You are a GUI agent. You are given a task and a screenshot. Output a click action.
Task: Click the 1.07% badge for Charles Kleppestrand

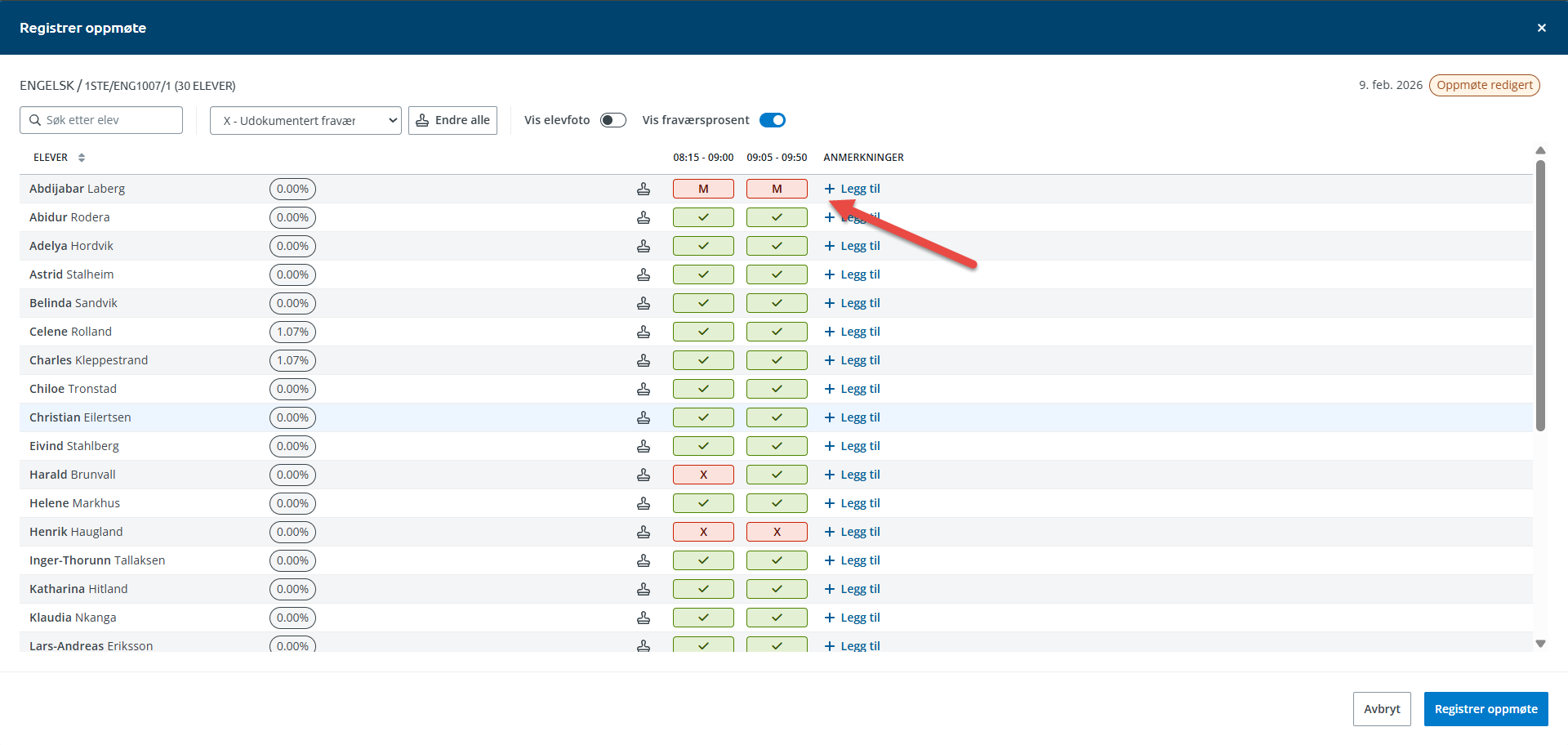point(292,360)
